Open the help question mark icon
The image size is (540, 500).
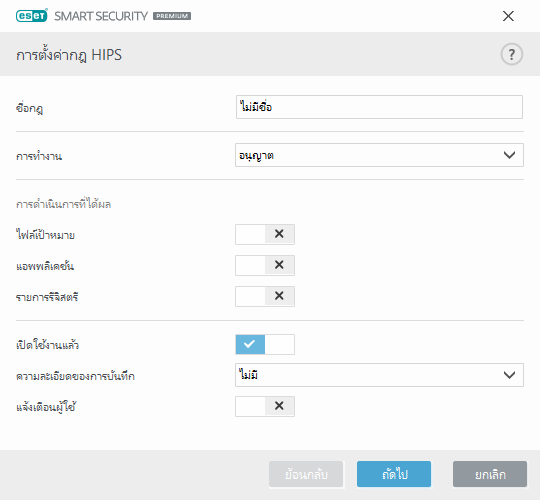(x=511, y=54)
